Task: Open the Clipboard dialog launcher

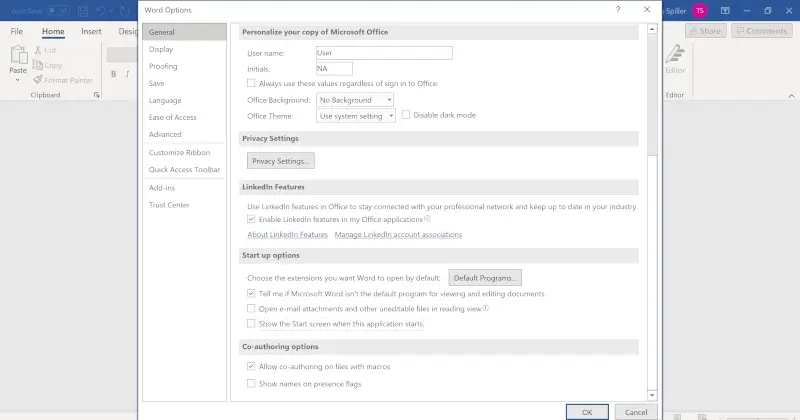Action: tap(97, 95)
